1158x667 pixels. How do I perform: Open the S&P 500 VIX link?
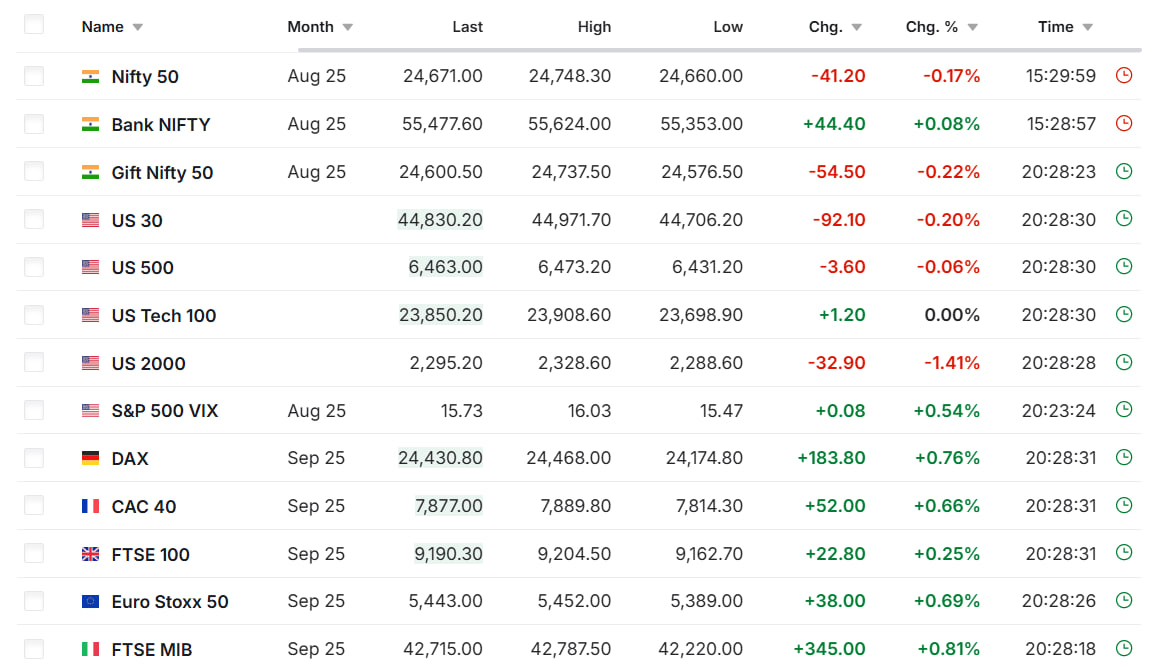164,411
